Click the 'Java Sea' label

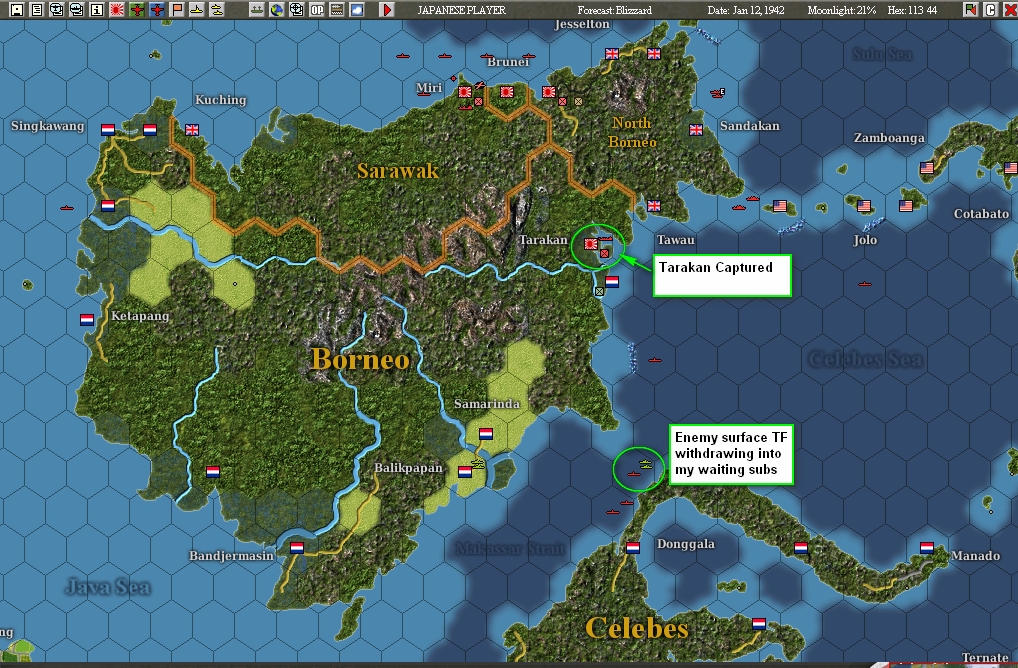click(x=108, y=587)
